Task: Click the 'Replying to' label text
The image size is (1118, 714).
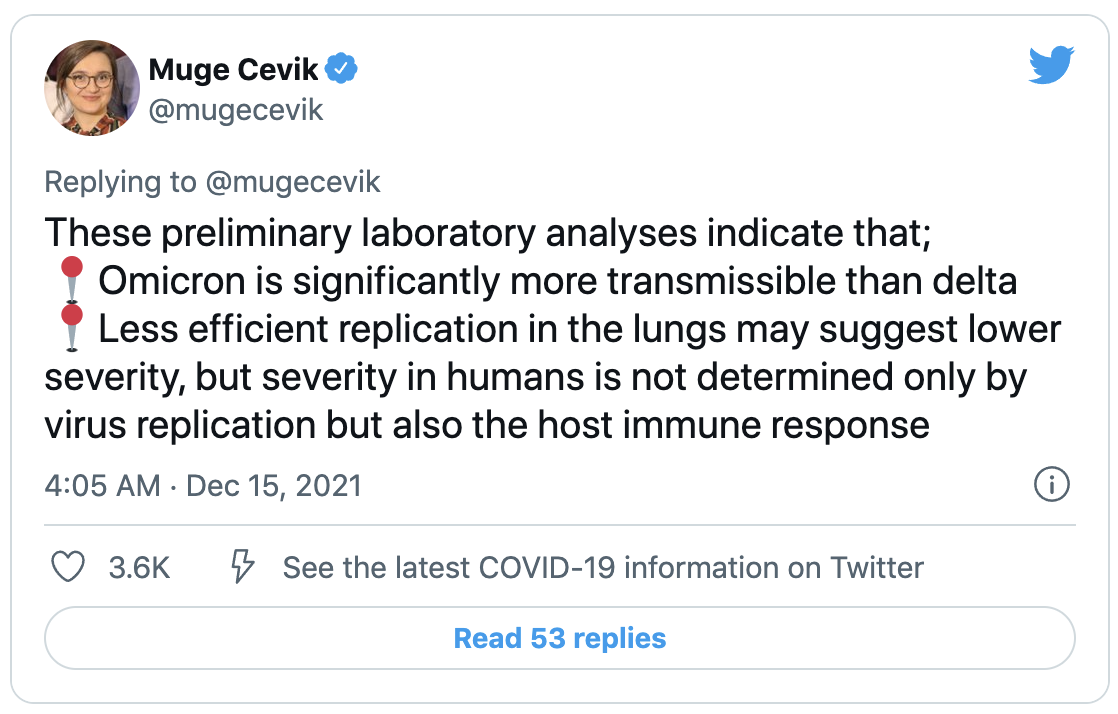Action: pos(120,182)
